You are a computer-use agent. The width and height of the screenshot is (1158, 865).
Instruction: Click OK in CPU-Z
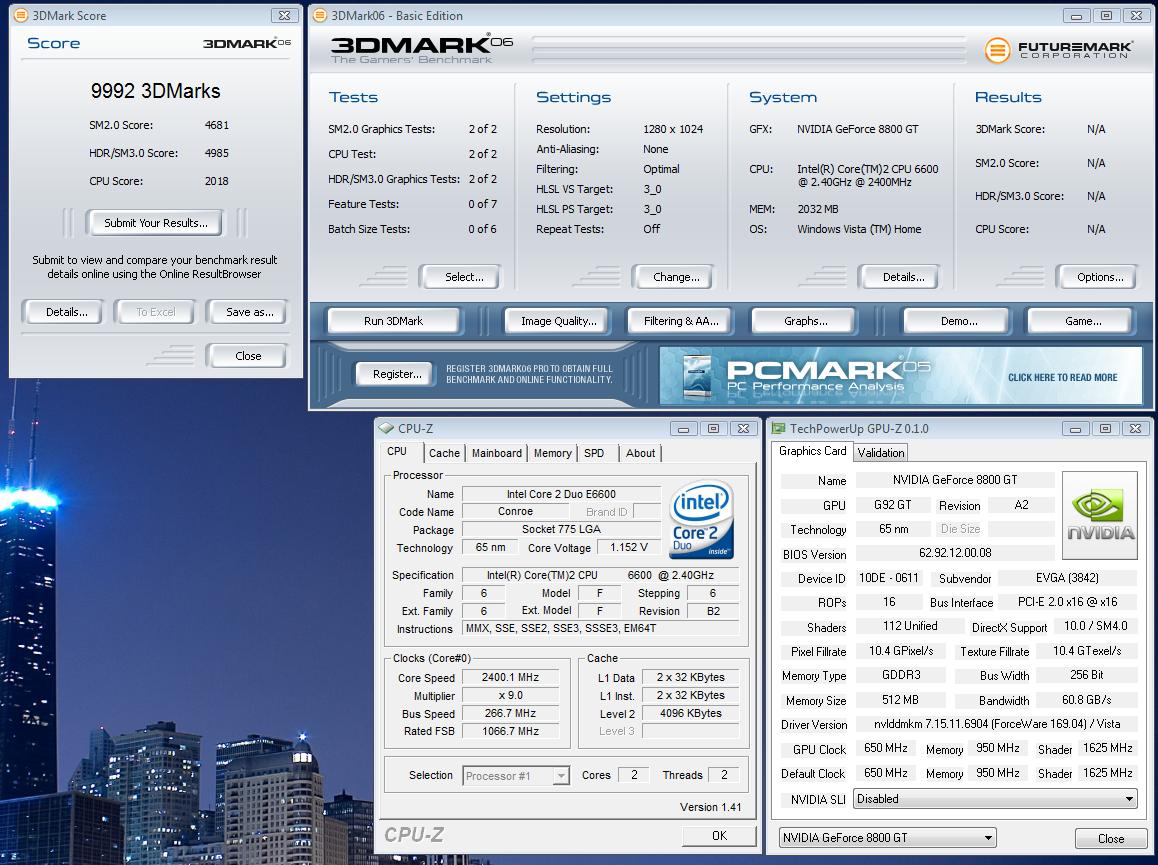point(719,835)
